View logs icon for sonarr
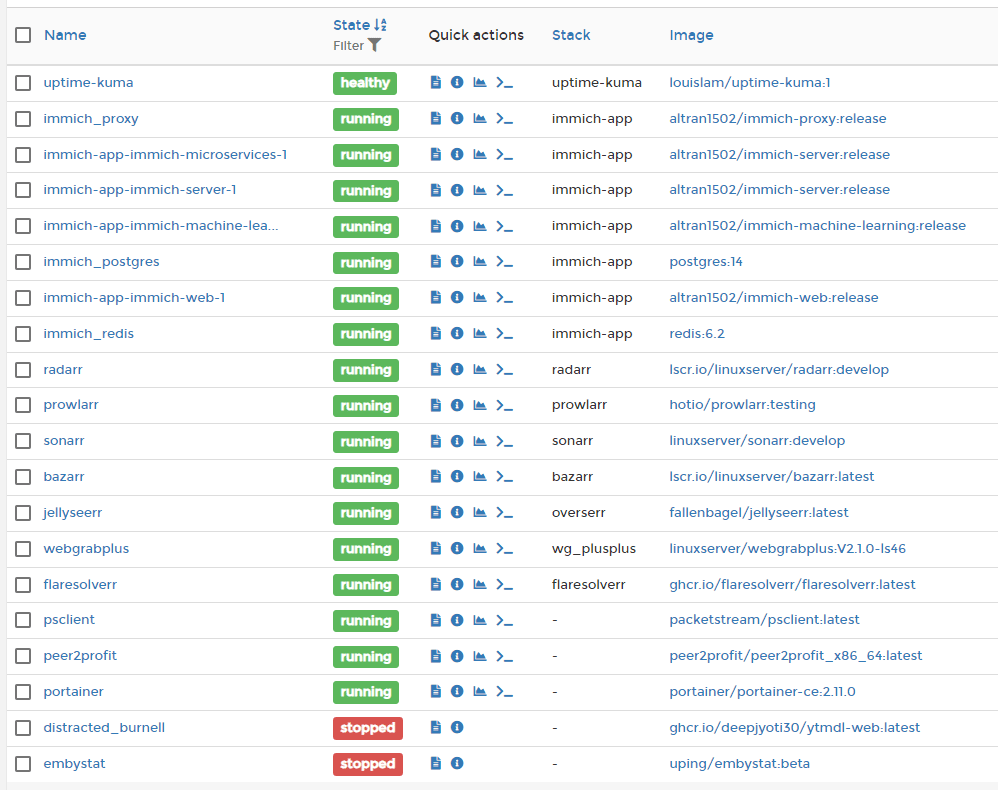Image resolution: width=998 pixels, height=790 pixels. tap(436, 441)
